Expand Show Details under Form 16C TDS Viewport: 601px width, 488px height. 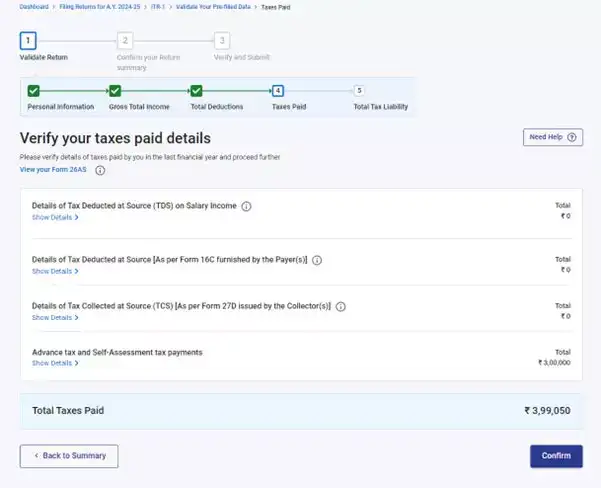pos(55,271)
